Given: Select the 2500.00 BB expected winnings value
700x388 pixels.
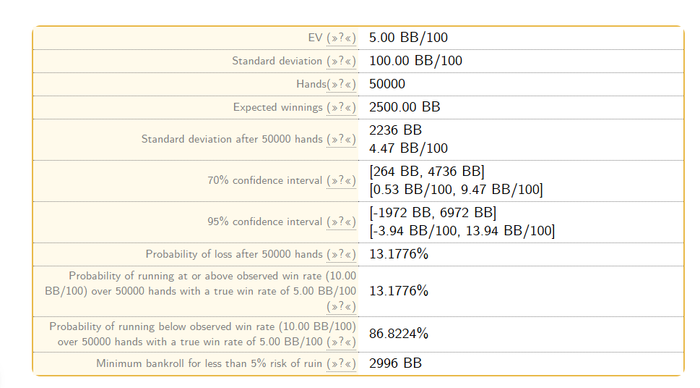Looking at the screenshot, I should click(404, 107).
